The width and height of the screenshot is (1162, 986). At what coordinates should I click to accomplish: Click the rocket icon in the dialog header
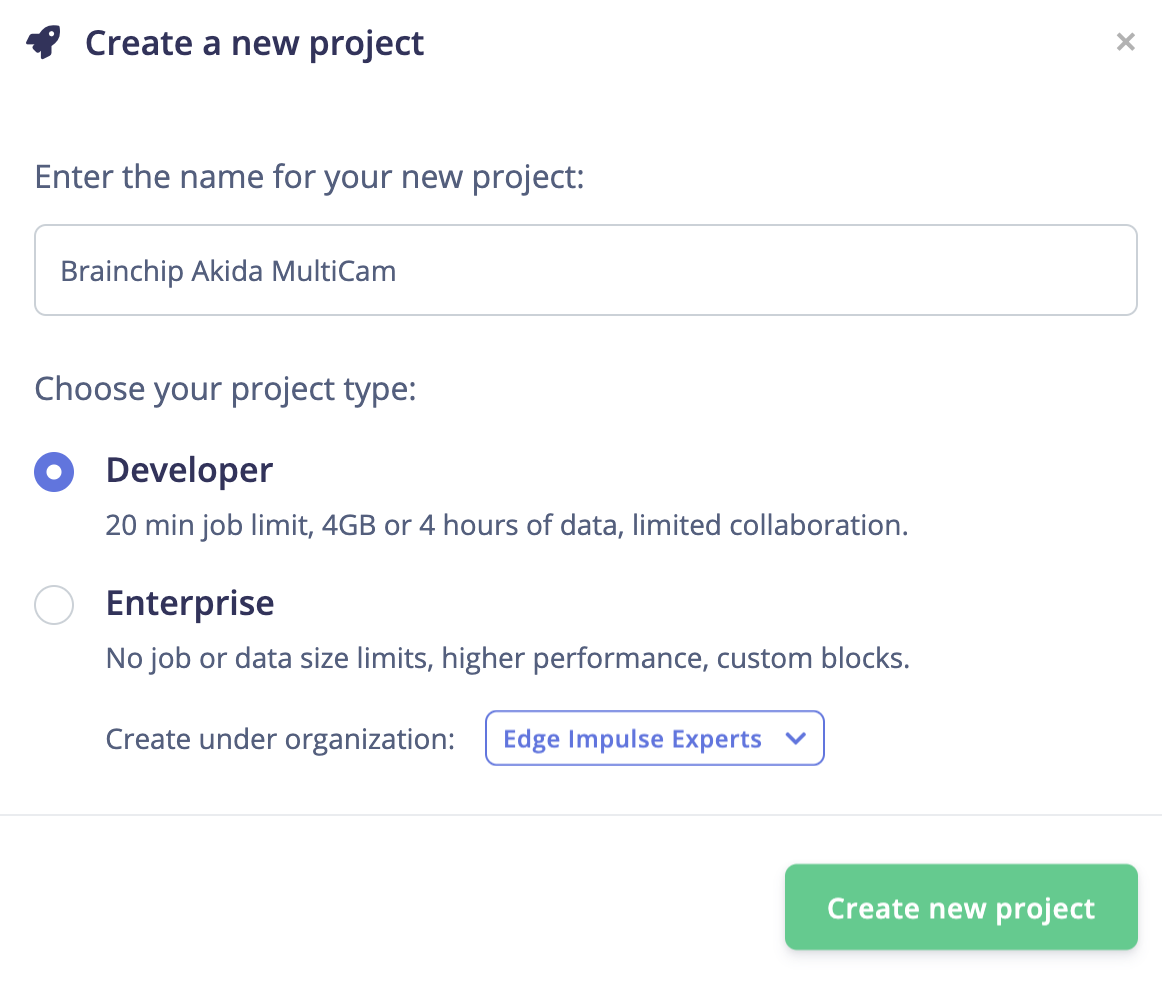(43, 43)
